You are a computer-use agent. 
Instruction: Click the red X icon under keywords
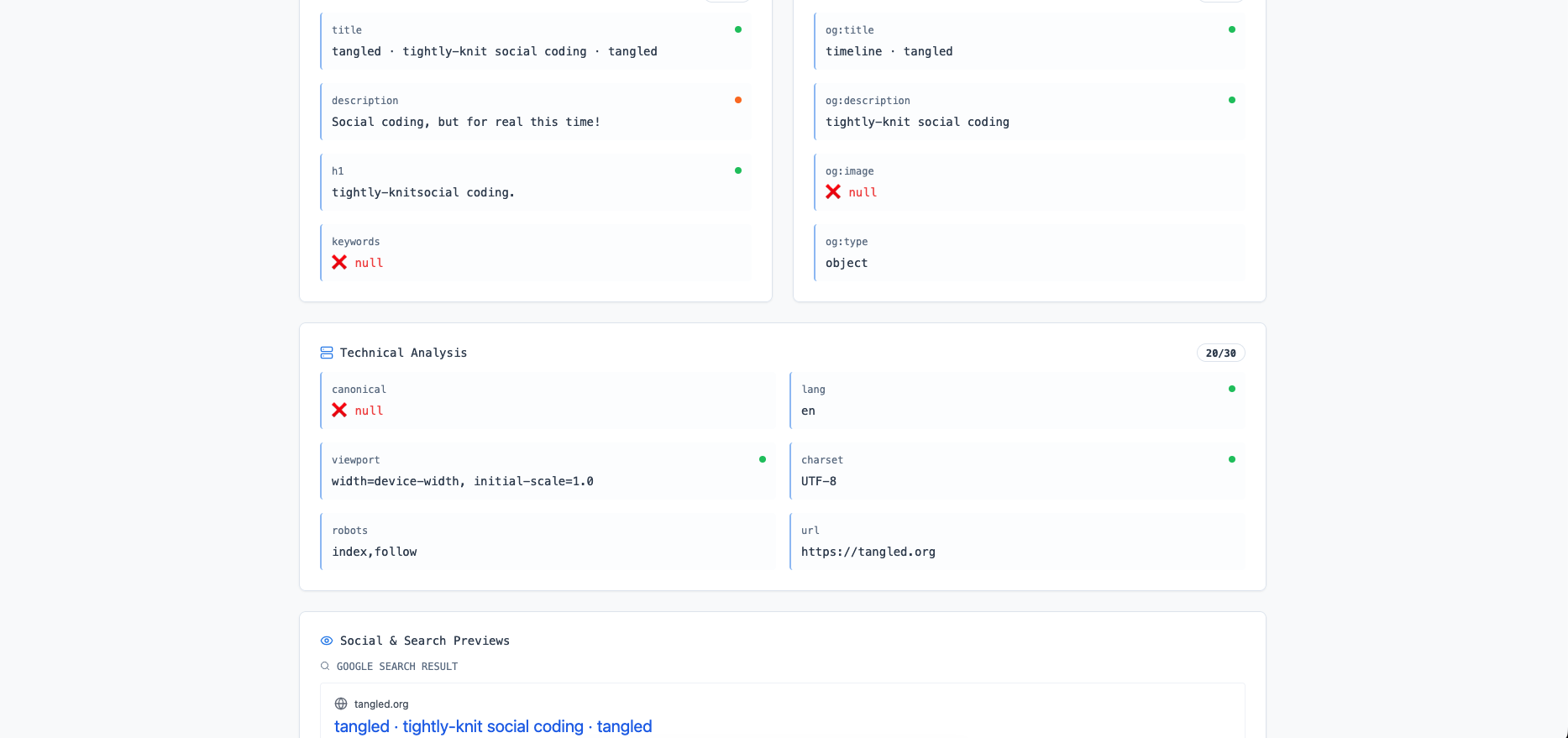point(339,263)
